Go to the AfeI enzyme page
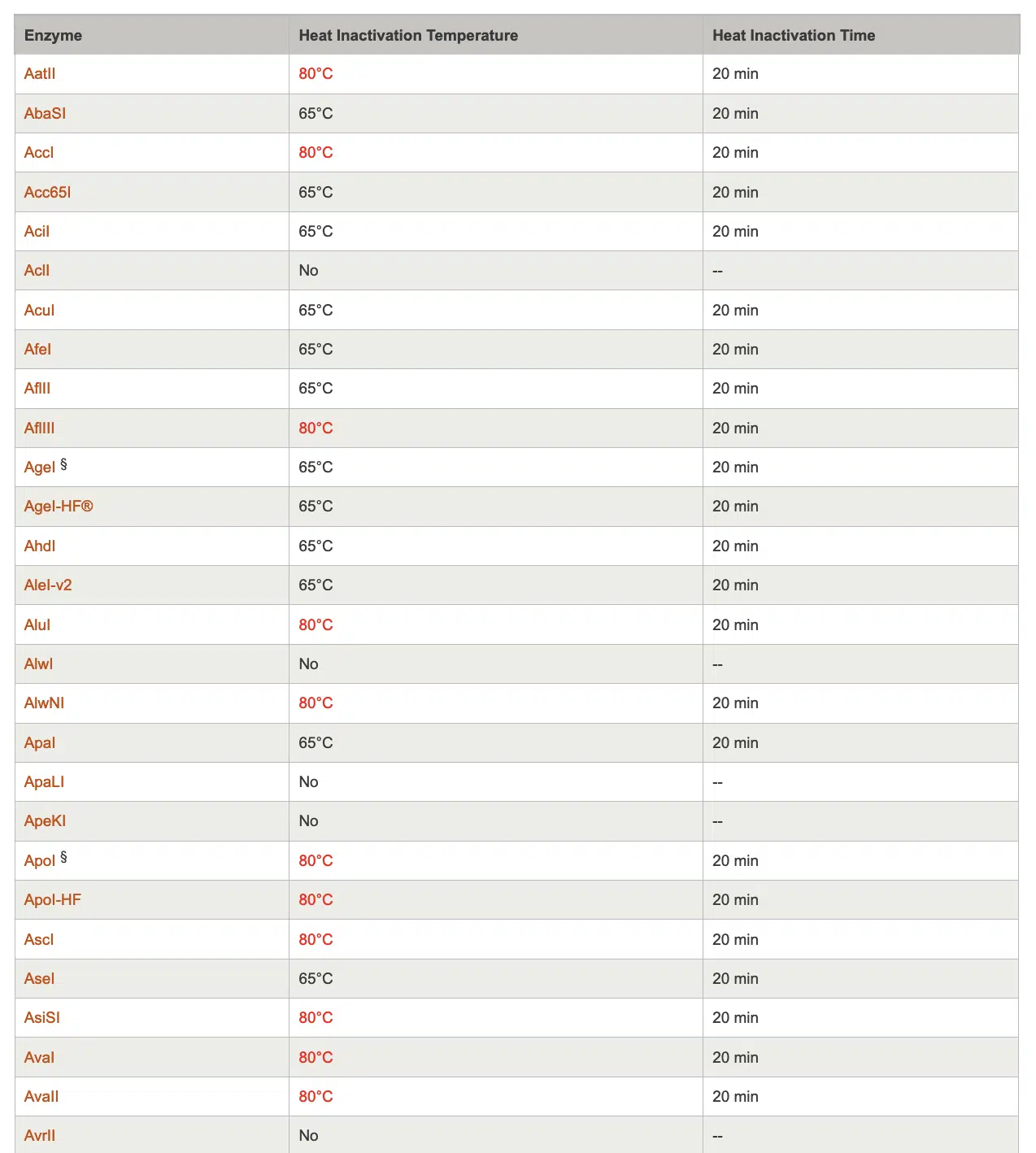Image resolution: width=1036 pixels, height=1153 pixels. click(x=37, y=350)
